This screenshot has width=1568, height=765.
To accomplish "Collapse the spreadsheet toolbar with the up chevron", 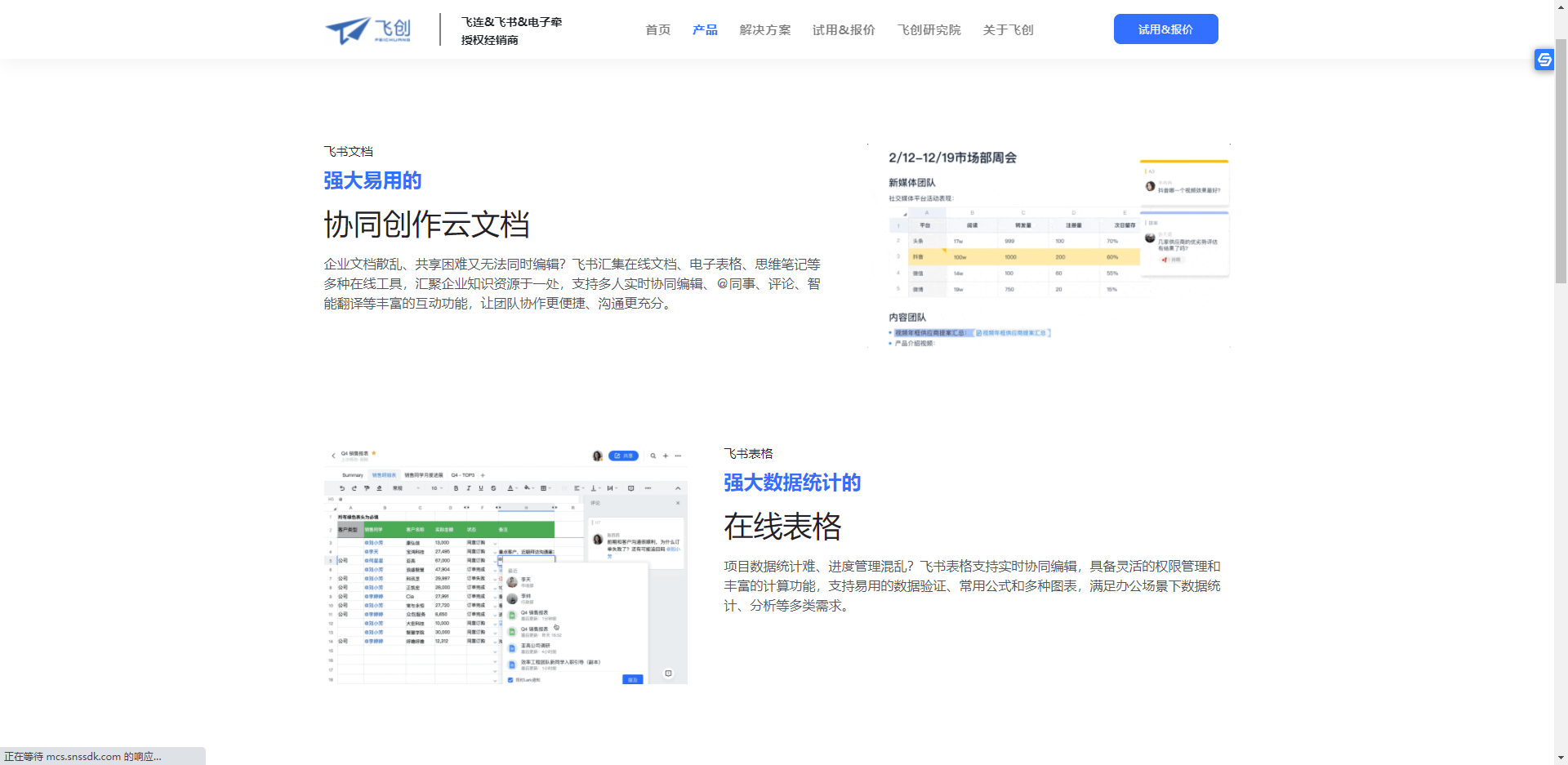I will (x=678, y=488).
